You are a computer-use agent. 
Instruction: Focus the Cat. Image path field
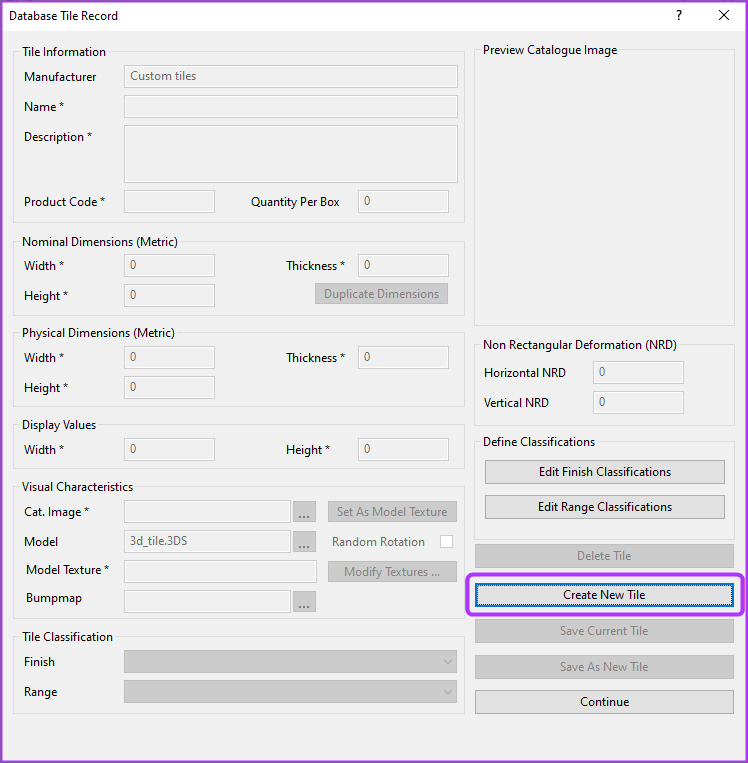207,511
